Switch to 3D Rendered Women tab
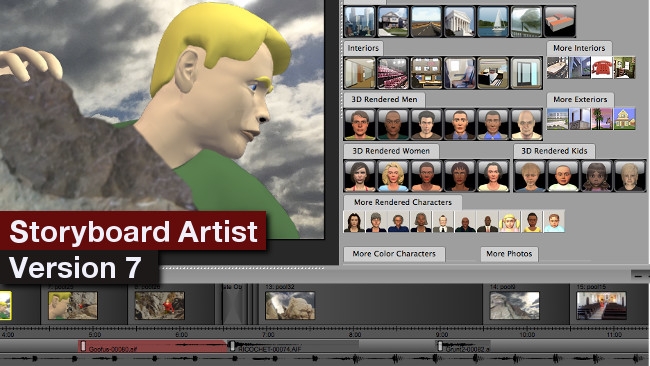 pos(391,151)
